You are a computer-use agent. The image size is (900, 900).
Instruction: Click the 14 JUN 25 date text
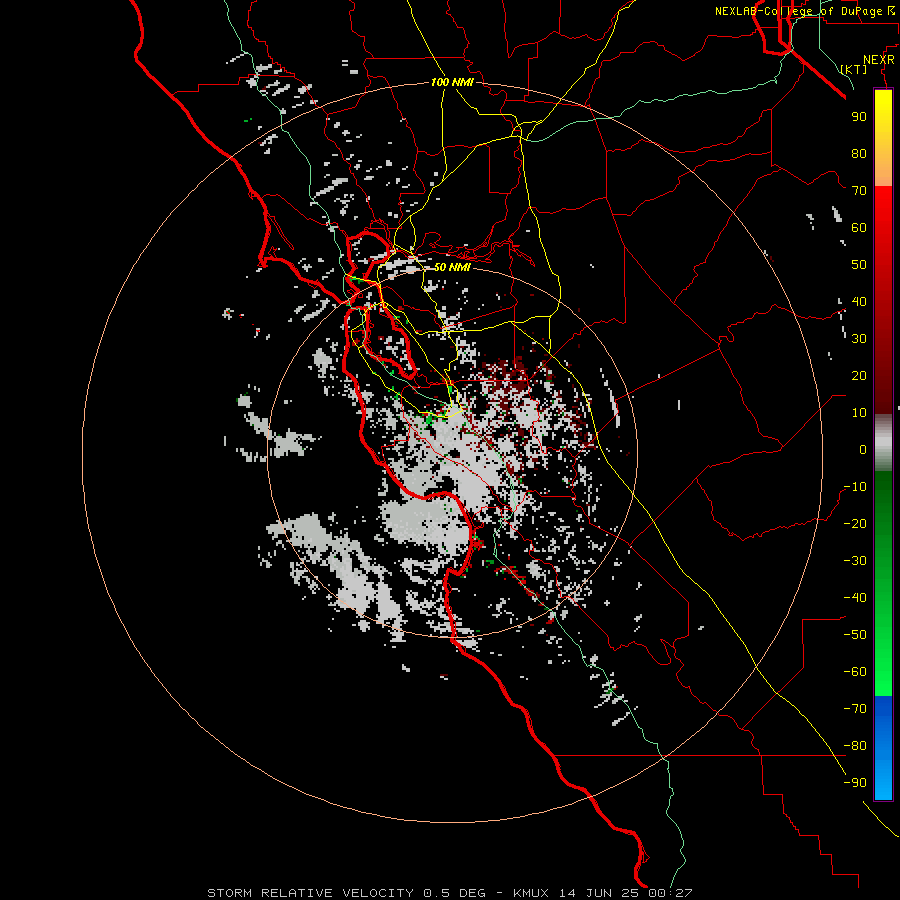599,893
